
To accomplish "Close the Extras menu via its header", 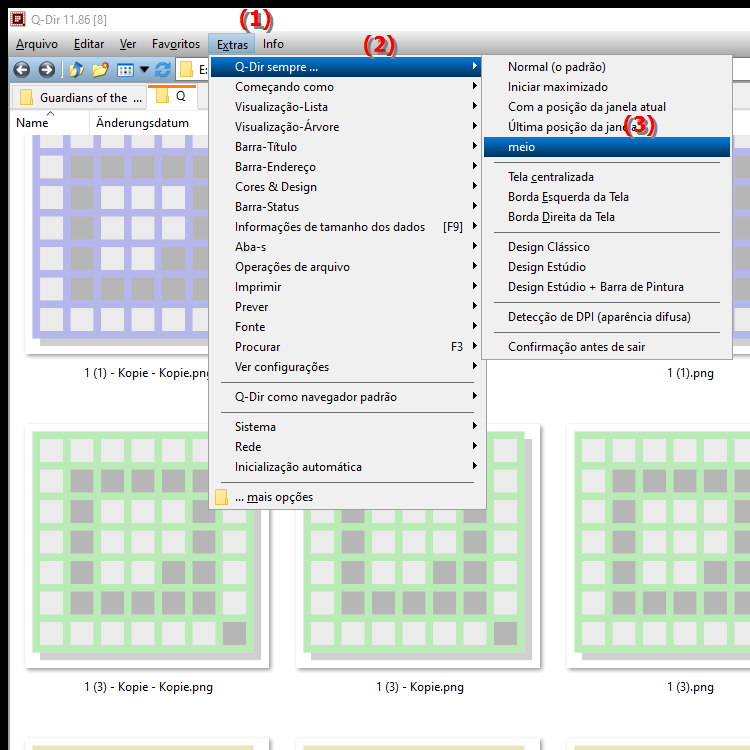I will pos(232,44).
